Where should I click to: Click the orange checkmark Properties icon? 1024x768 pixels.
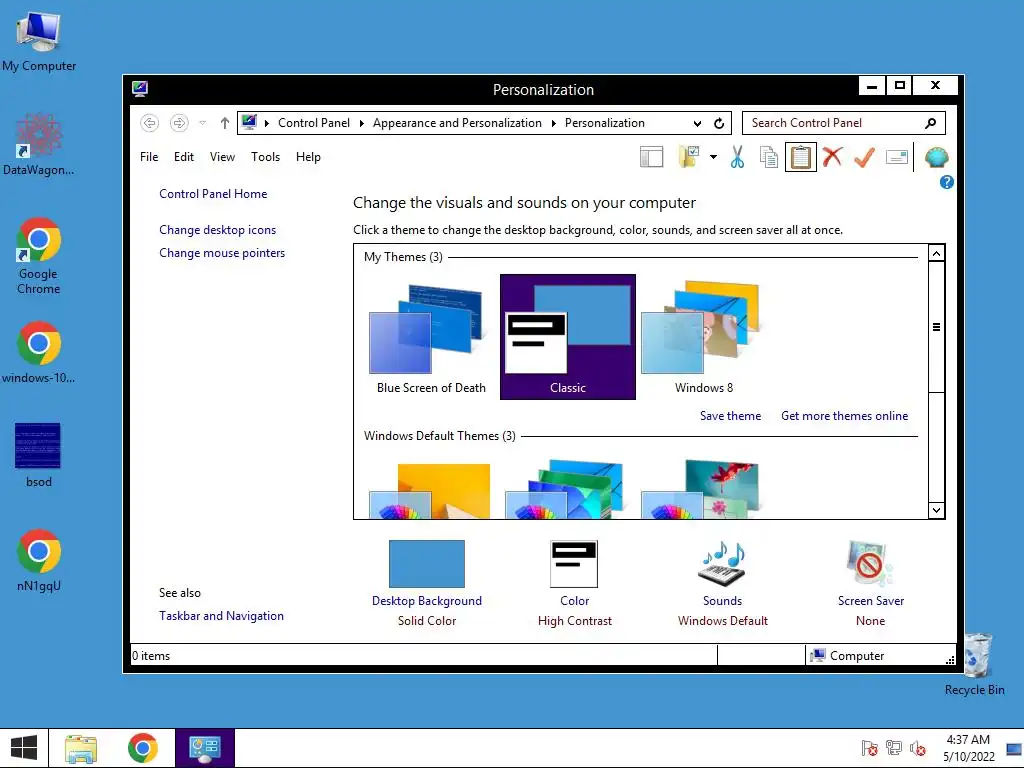tap(864, 157)
